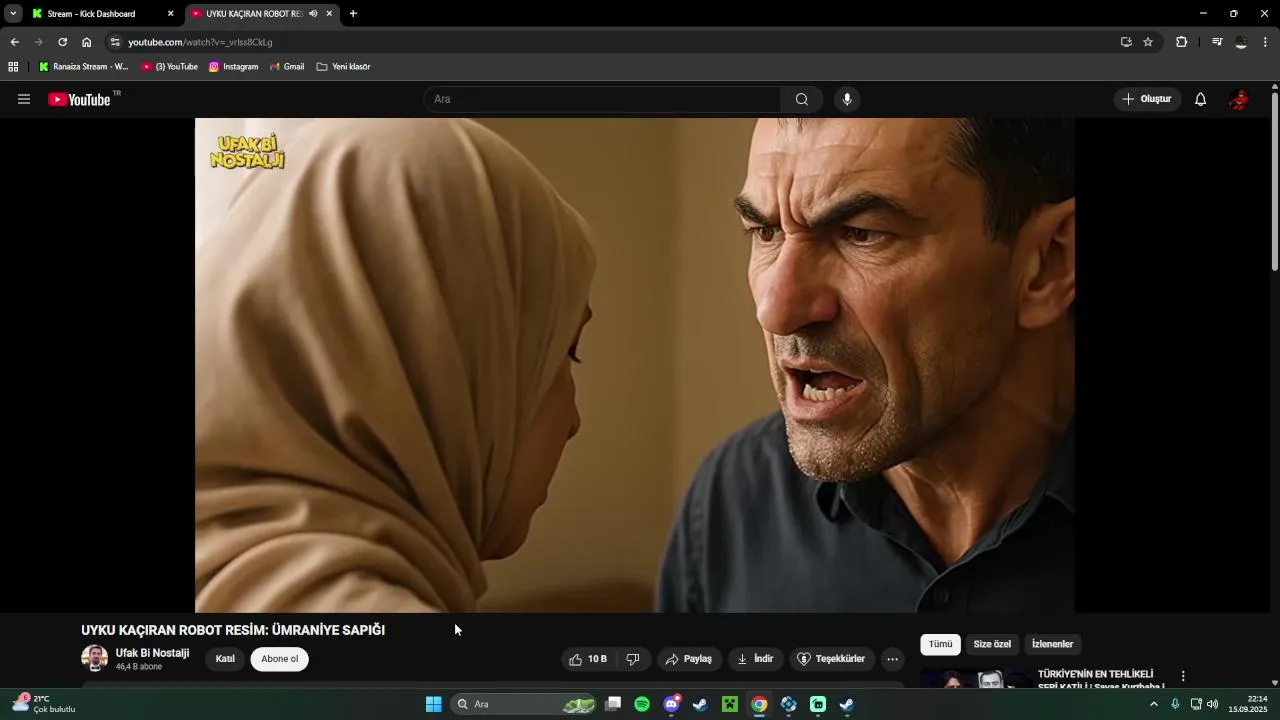This screenshot has height=720, width=1280.
Task: Open the Chrome extensions puzzle icon
Action: 1181,42
